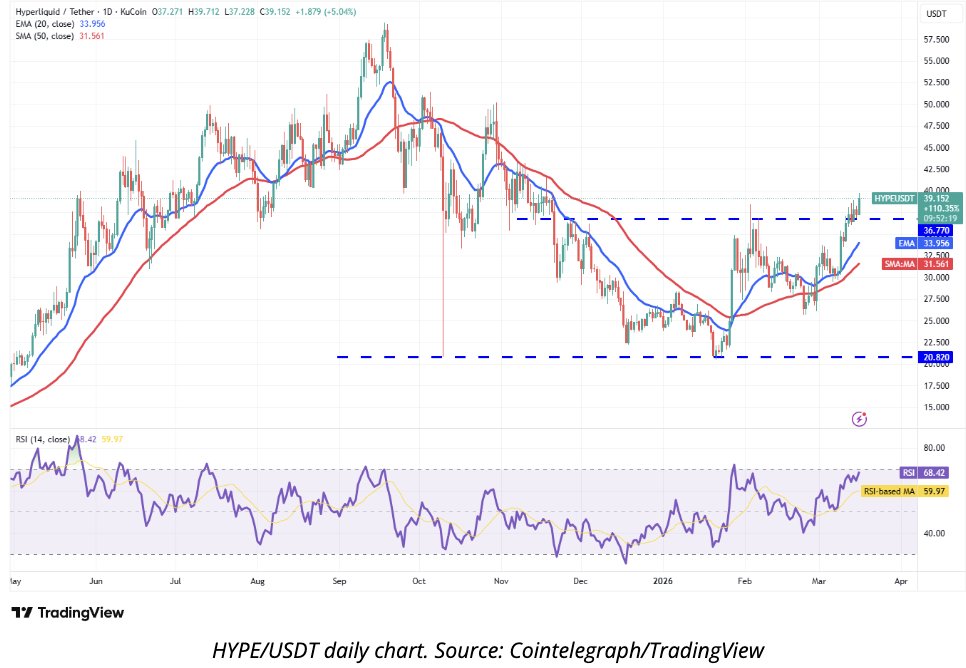Click the RSI 68.42 axis label
This screenshot has width=966, height=668.
[x=924, y=473]
